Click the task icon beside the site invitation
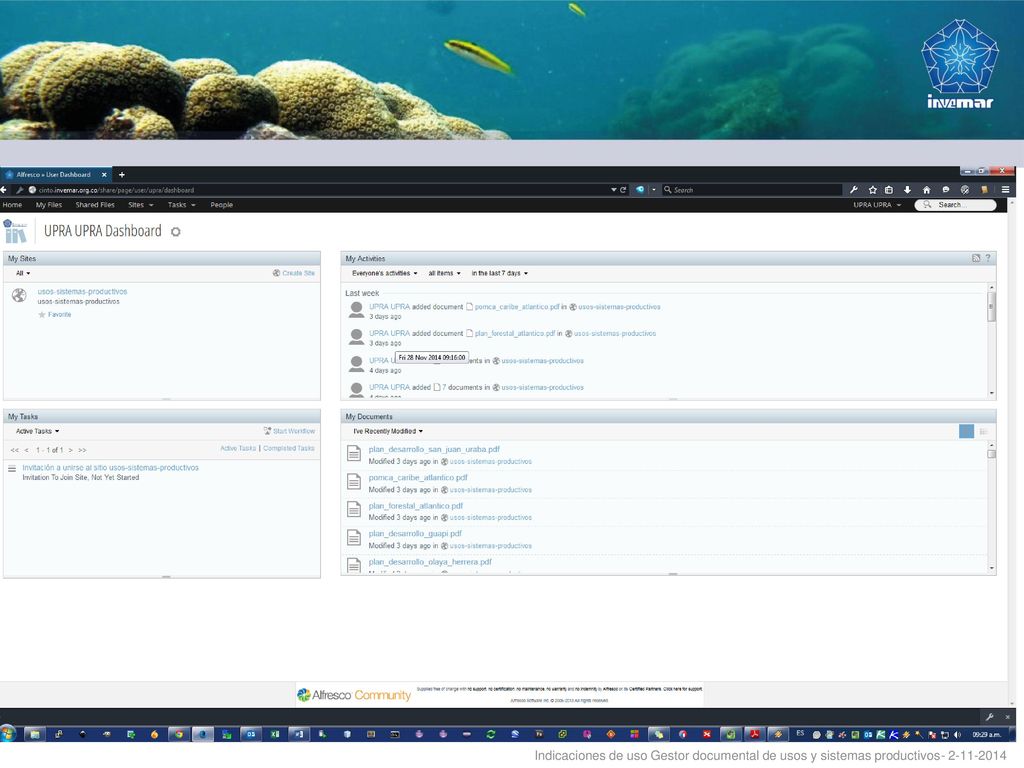Screen dimensions: 1024x768 coord(12,468)
